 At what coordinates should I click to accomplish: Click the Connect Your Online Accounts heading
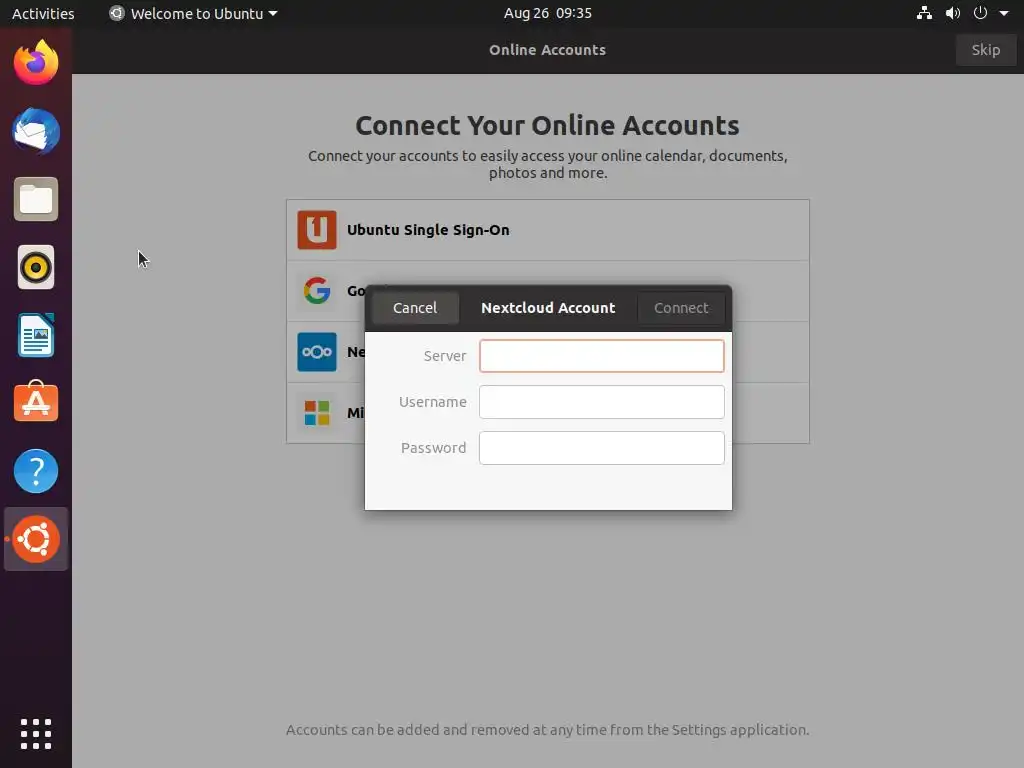coord(547,125)
